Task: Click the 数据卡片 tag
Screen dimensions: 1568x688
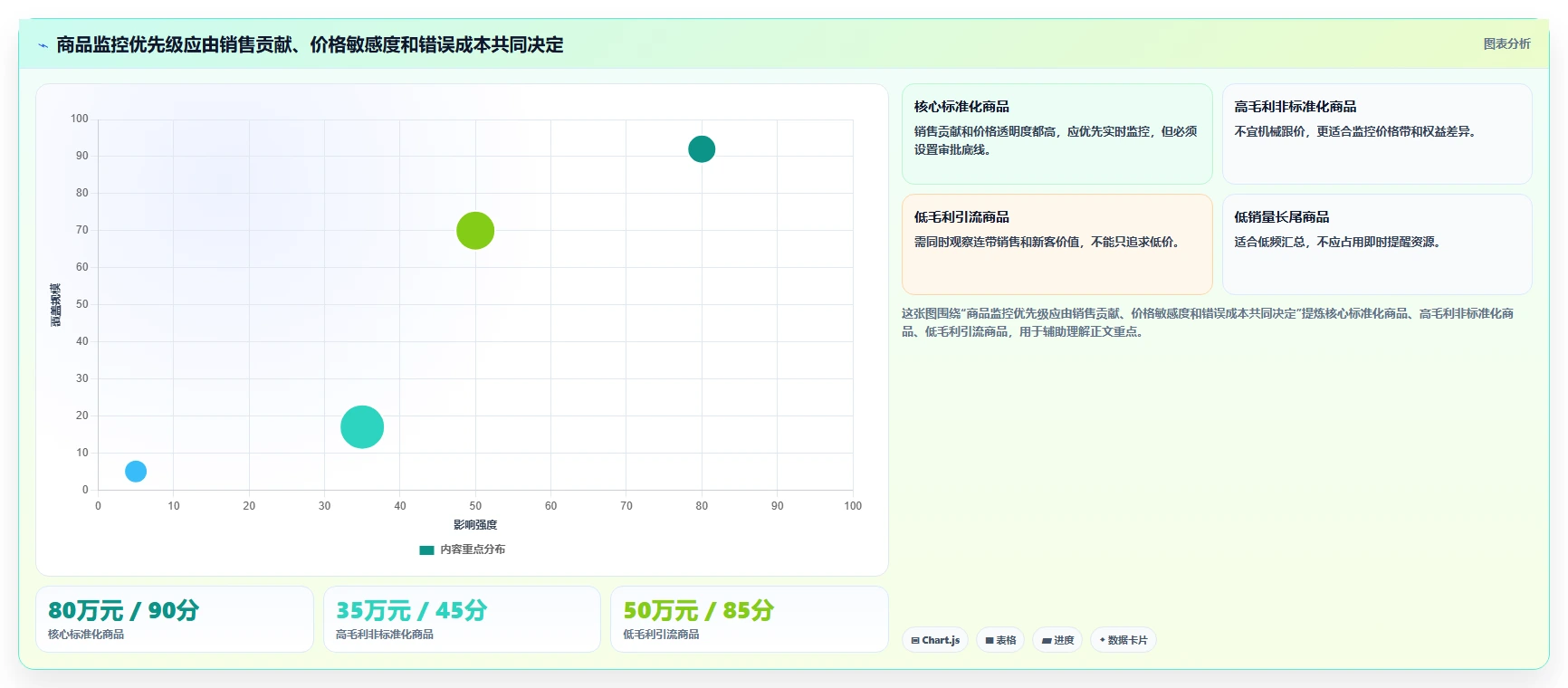Action: coord(1123,640)
